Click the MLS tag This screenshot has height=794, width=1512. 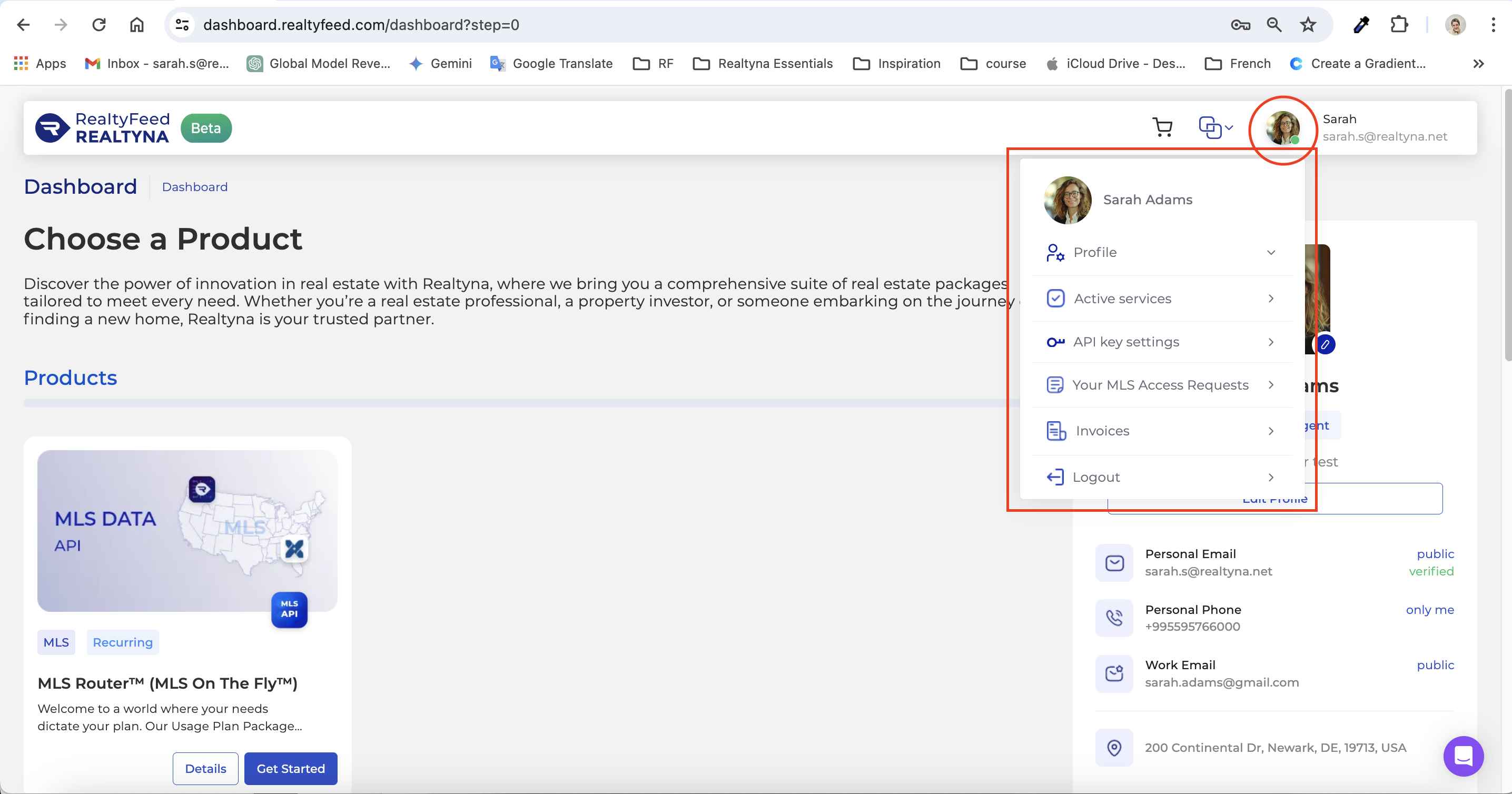coord(56,642)
